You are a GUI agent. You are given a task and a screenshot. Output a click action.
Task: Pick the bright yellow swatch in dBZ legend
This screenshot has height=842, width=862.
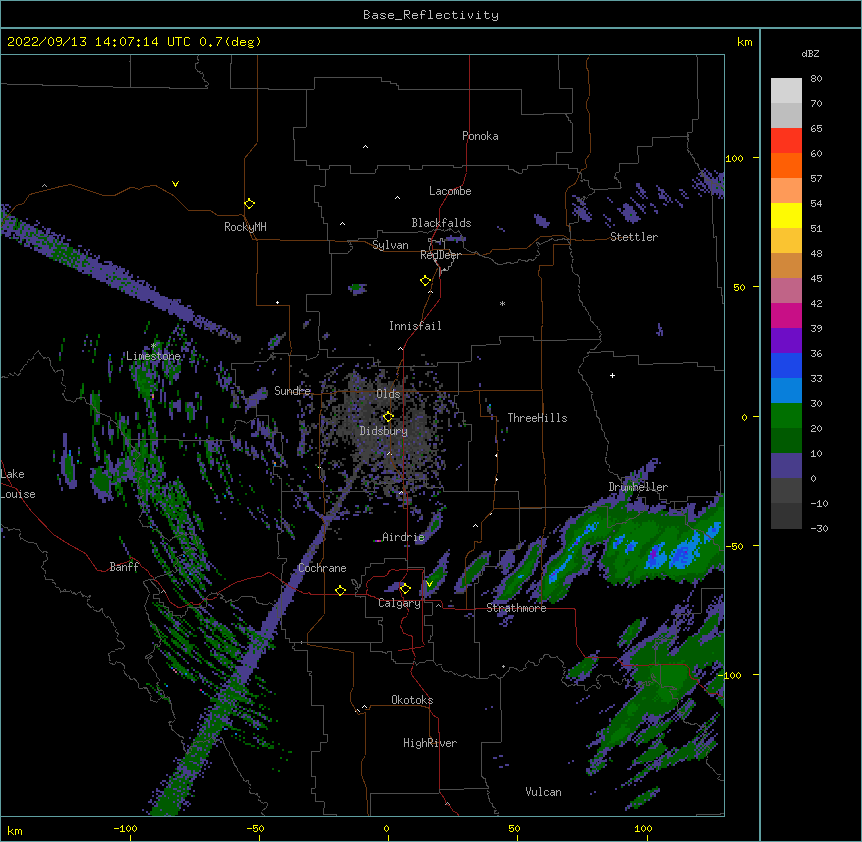pyautogui.click(x=786, y=215)
